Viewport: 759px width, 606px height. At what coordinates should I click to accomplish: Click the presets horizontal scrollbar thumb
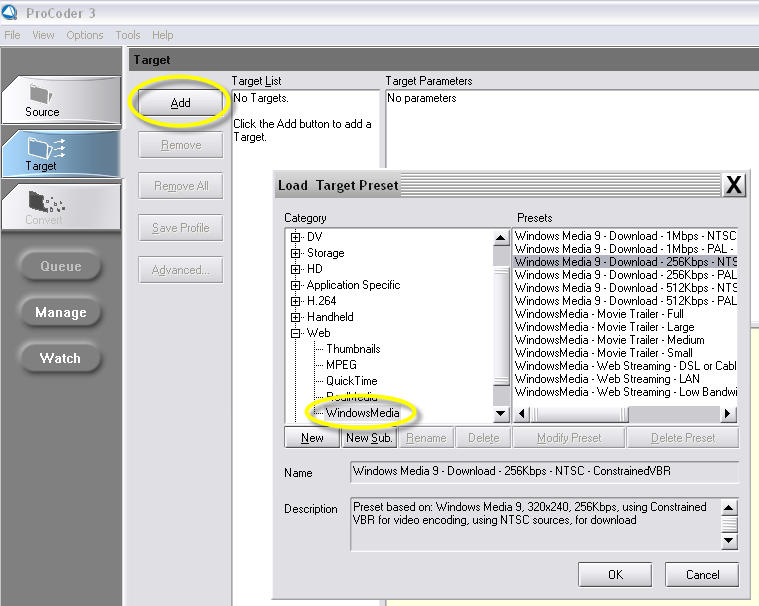click(579, 414)
